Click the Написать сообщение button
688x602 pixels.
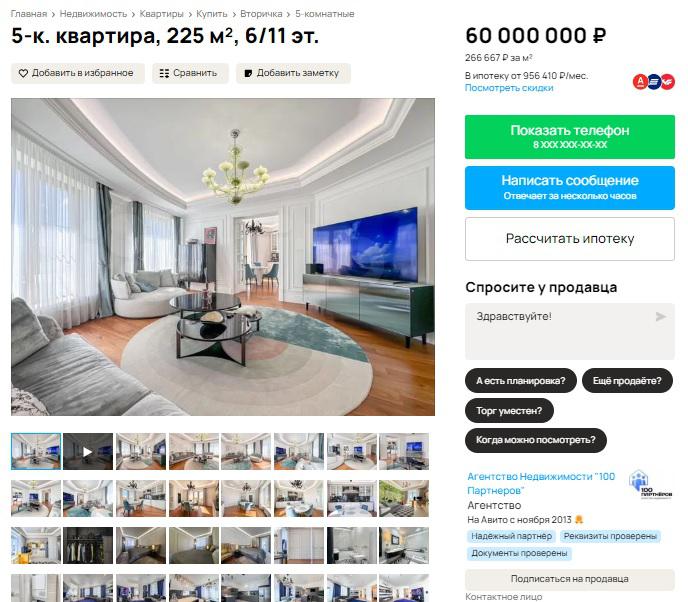(x=570, y=188)
